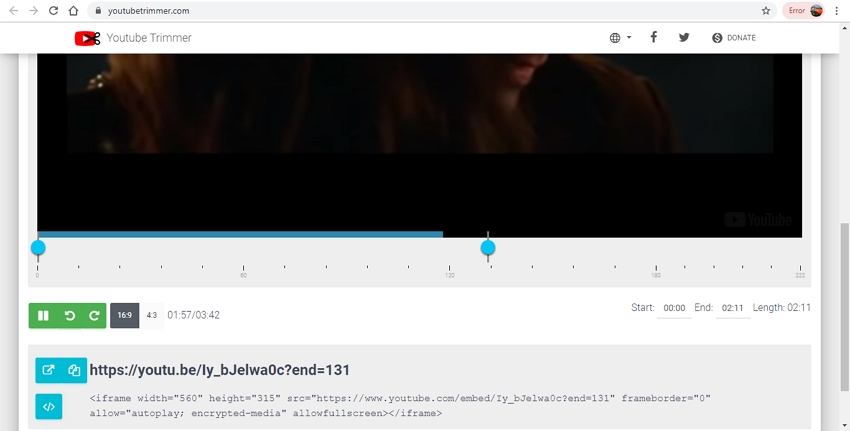Copy the trimmed youtu.be link

point(74,370)
